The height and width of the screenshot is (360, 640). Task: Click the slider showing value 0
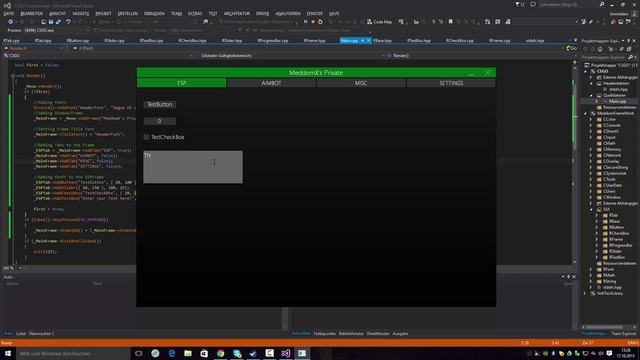coord(160,121)
